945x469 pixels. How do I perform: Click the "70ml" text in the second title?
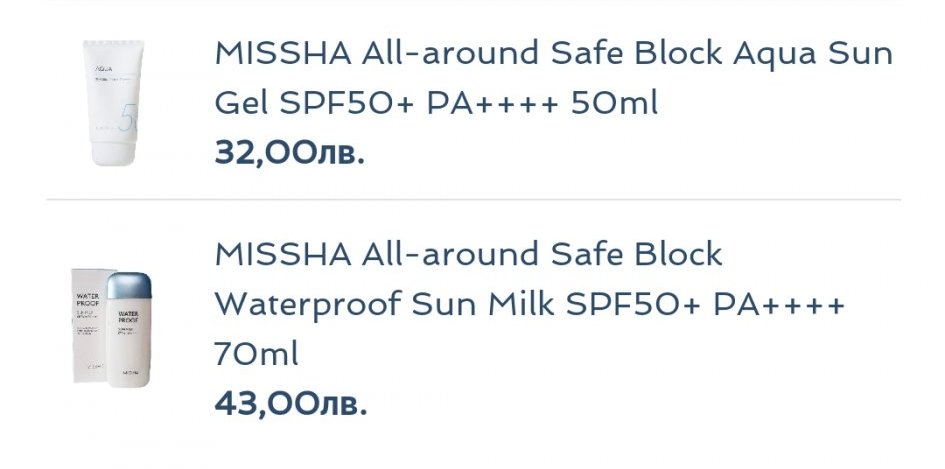(257, 353)
